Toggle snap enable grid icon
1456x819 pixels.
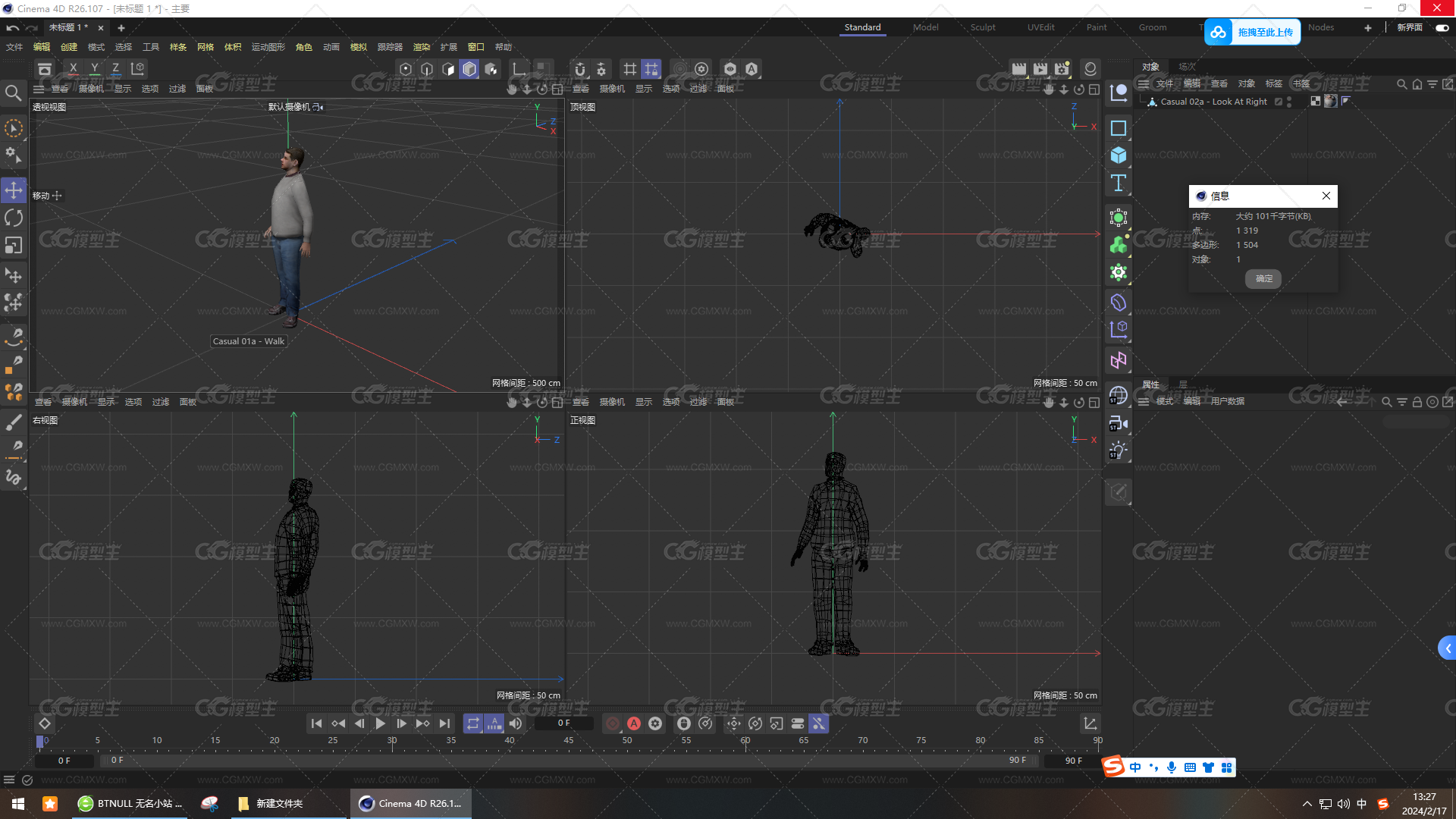[x=630, y=69]
